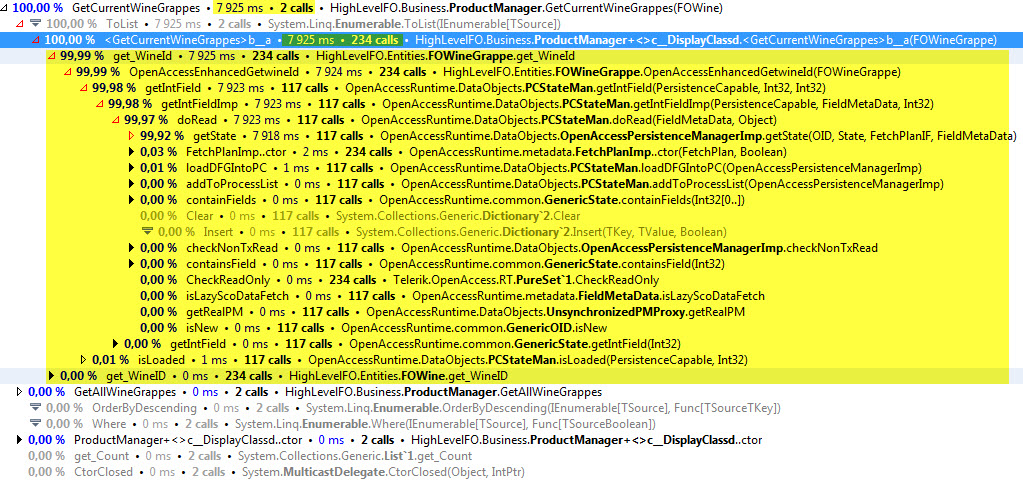Collapse the selected <GetCurrentWineGrappes>b__a node
The height and width of the screenshot is (489, 1023).
(36, 40)
